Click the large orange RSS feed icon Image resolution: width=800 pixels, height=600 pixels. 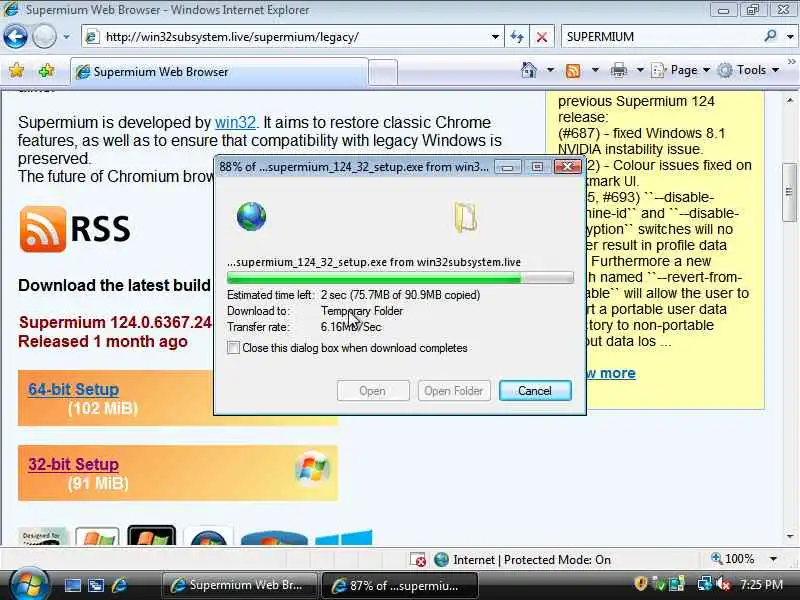coord(43,229)
